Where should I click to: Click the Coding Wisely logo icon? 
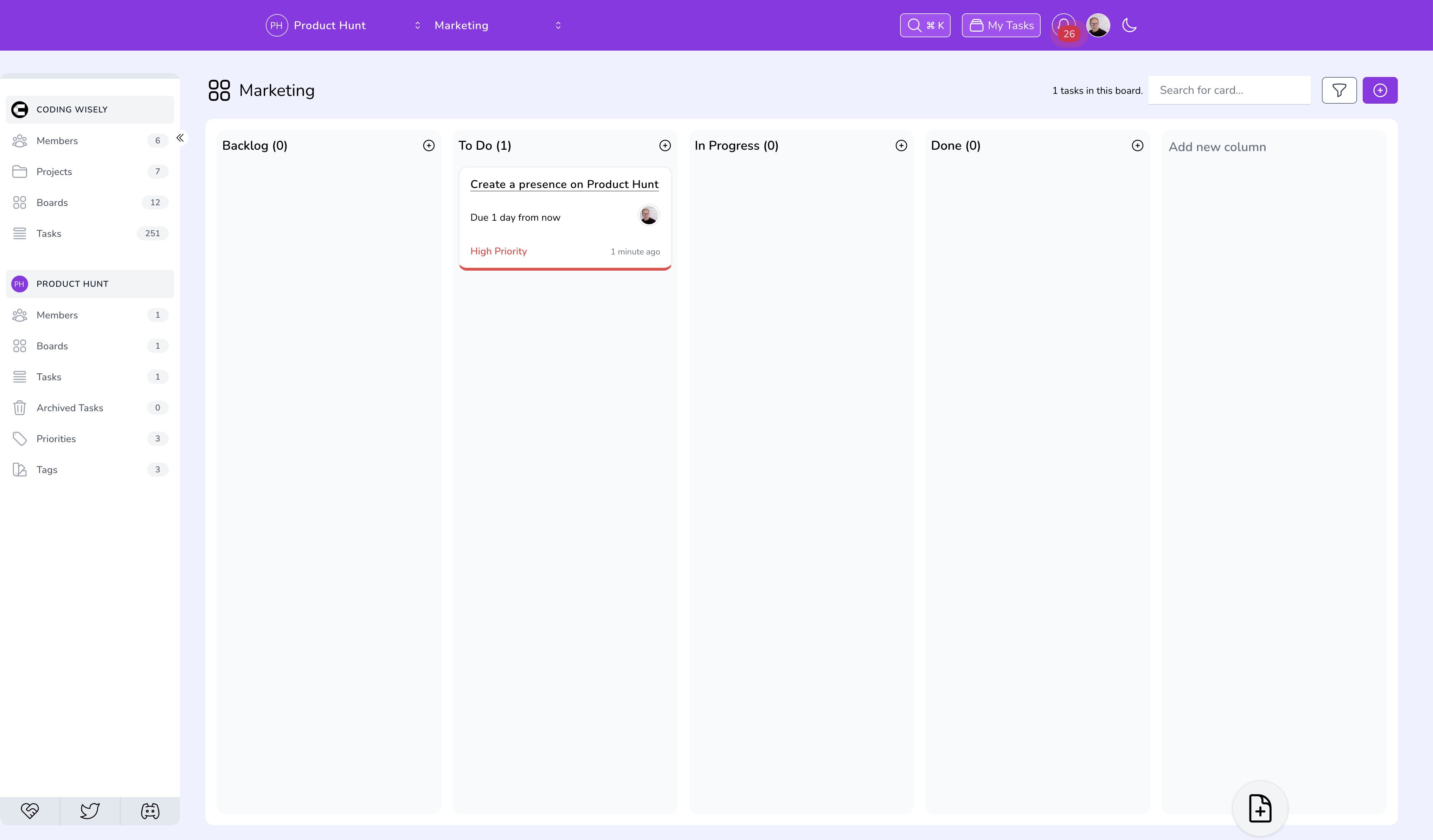click(x=20, y=110)
